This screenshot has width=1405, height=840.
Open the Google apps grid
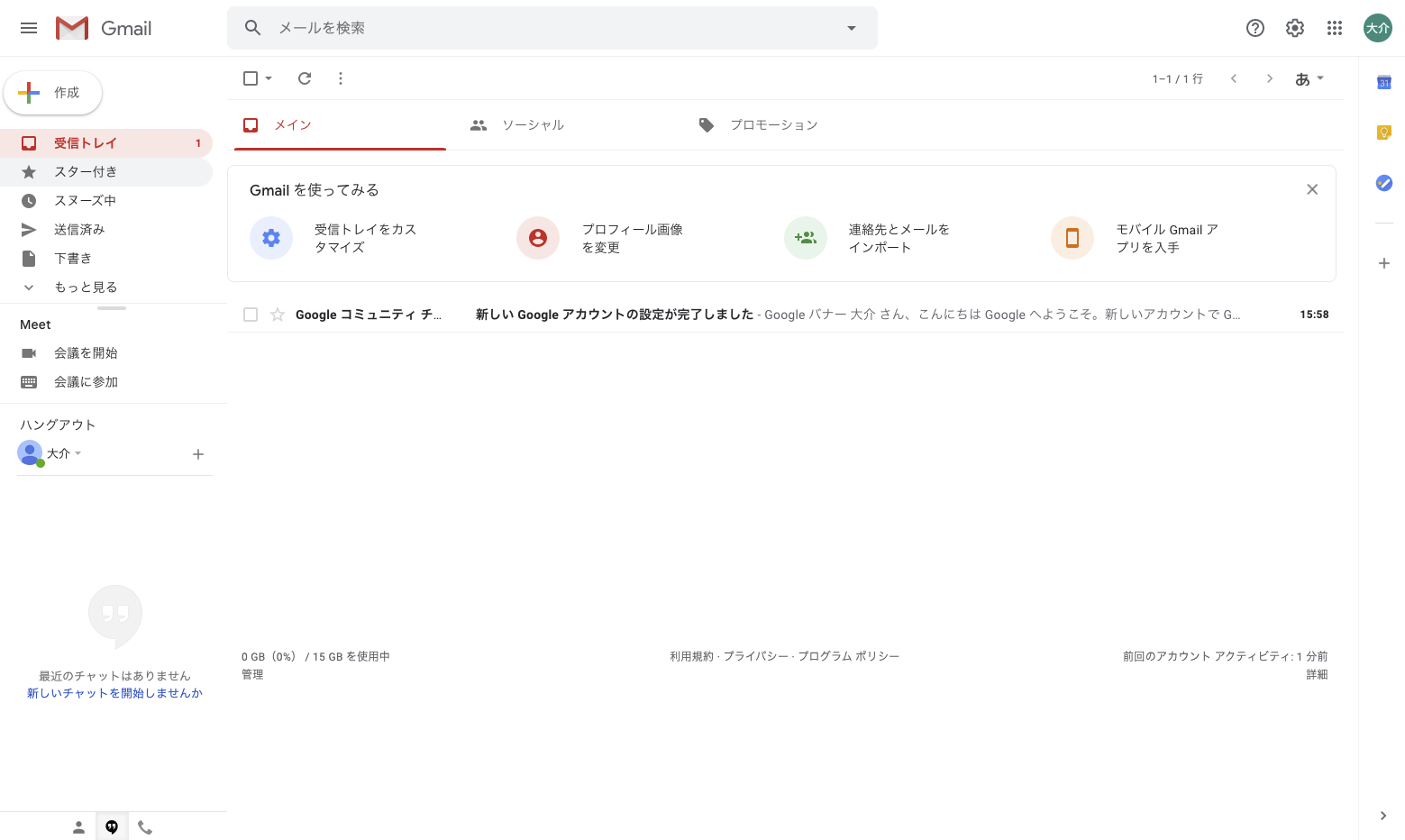[x=1335, y=28]
